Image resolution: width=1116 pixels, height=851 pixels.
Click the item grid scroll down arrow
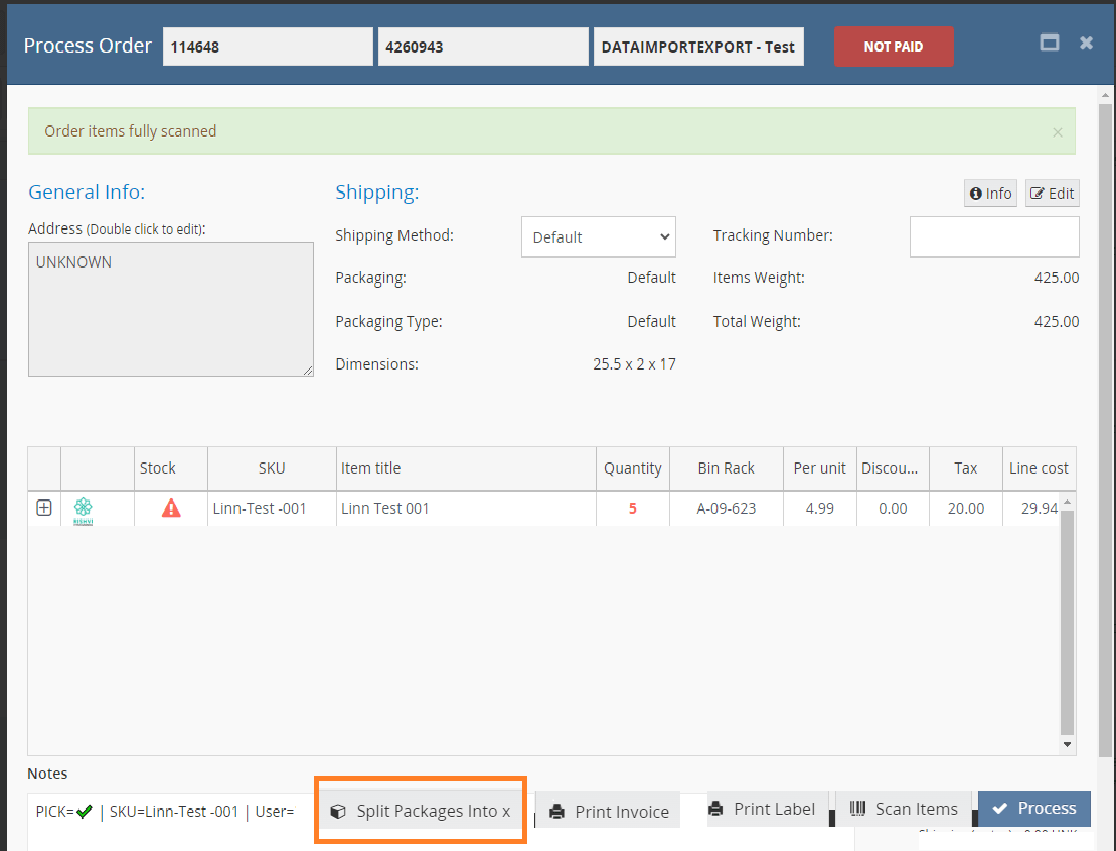[x=1067, y=744]
